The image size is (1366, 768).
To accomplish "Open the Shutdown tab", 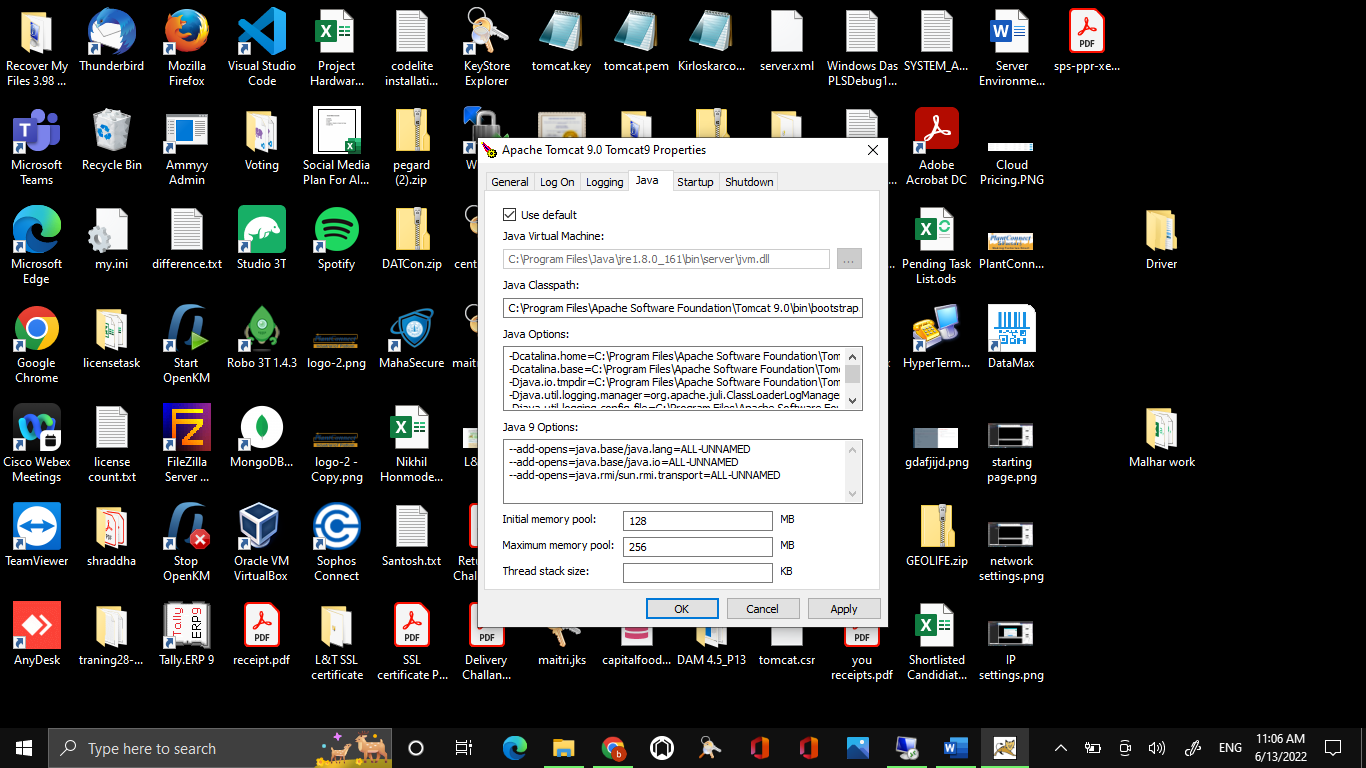I will coord(749,182).
